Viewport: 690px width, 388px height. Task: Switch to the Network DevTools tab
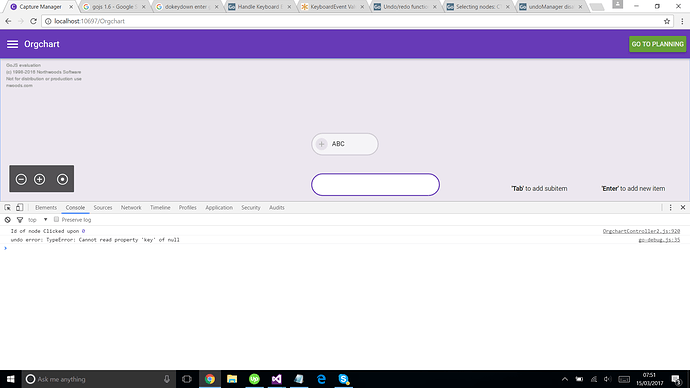tap(131, 208)
